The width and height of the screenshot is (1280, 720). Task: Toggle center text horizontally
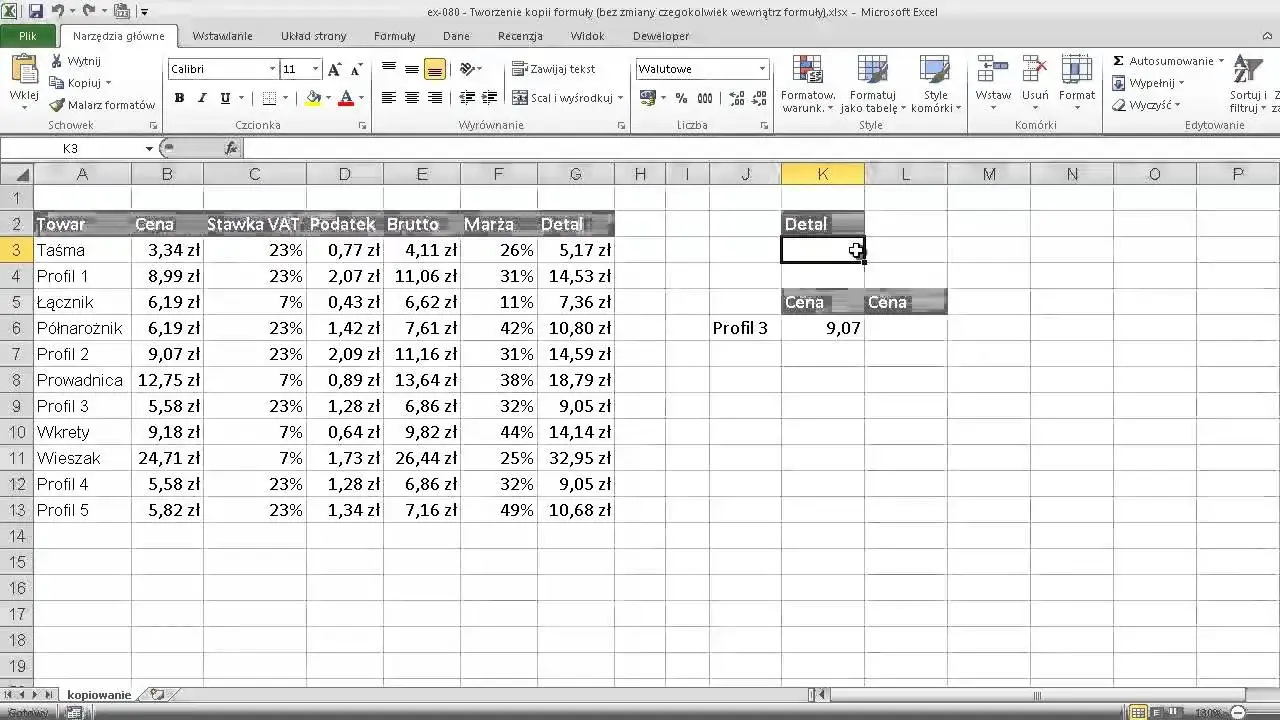(411, 98)
